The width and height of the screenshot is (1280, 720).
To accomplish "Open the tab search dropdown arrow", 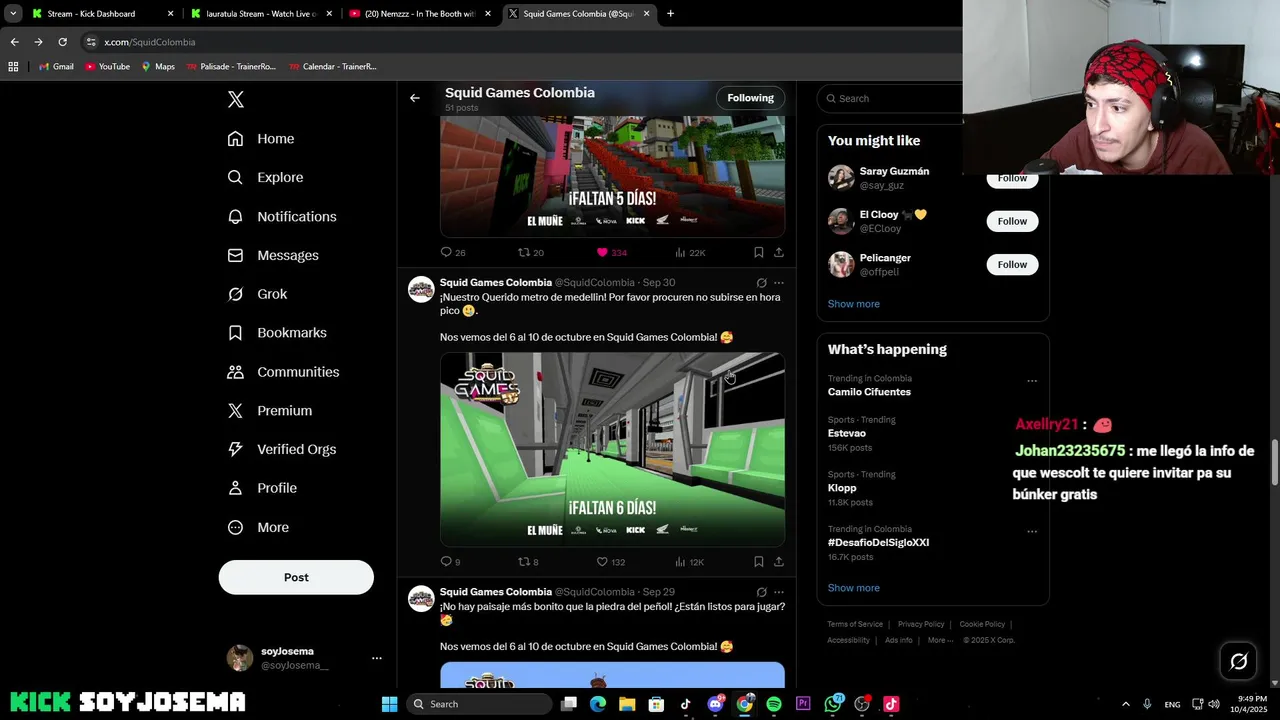I will click(13, 14).
